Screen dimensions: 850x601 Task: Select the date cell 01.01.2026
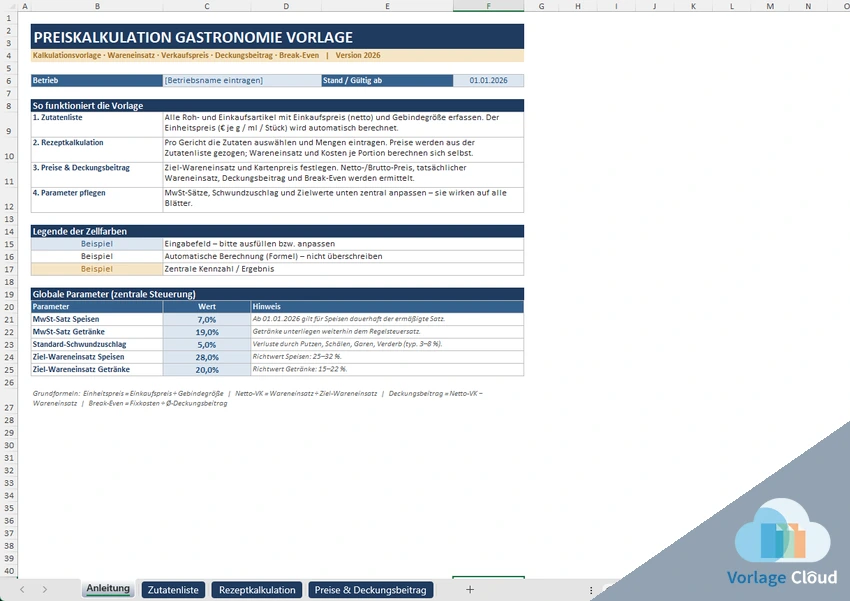[488, 80]
